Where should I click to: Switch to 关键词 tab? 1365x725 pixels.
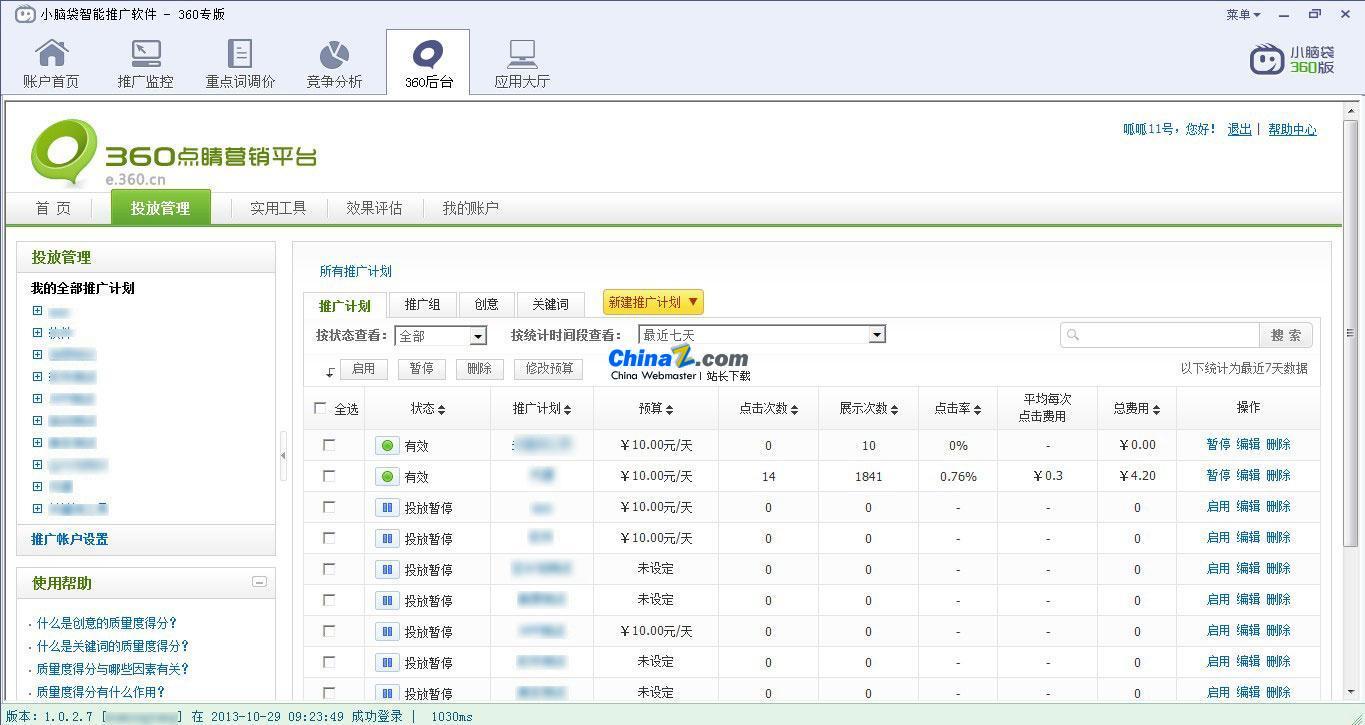[x=550, y=305]
